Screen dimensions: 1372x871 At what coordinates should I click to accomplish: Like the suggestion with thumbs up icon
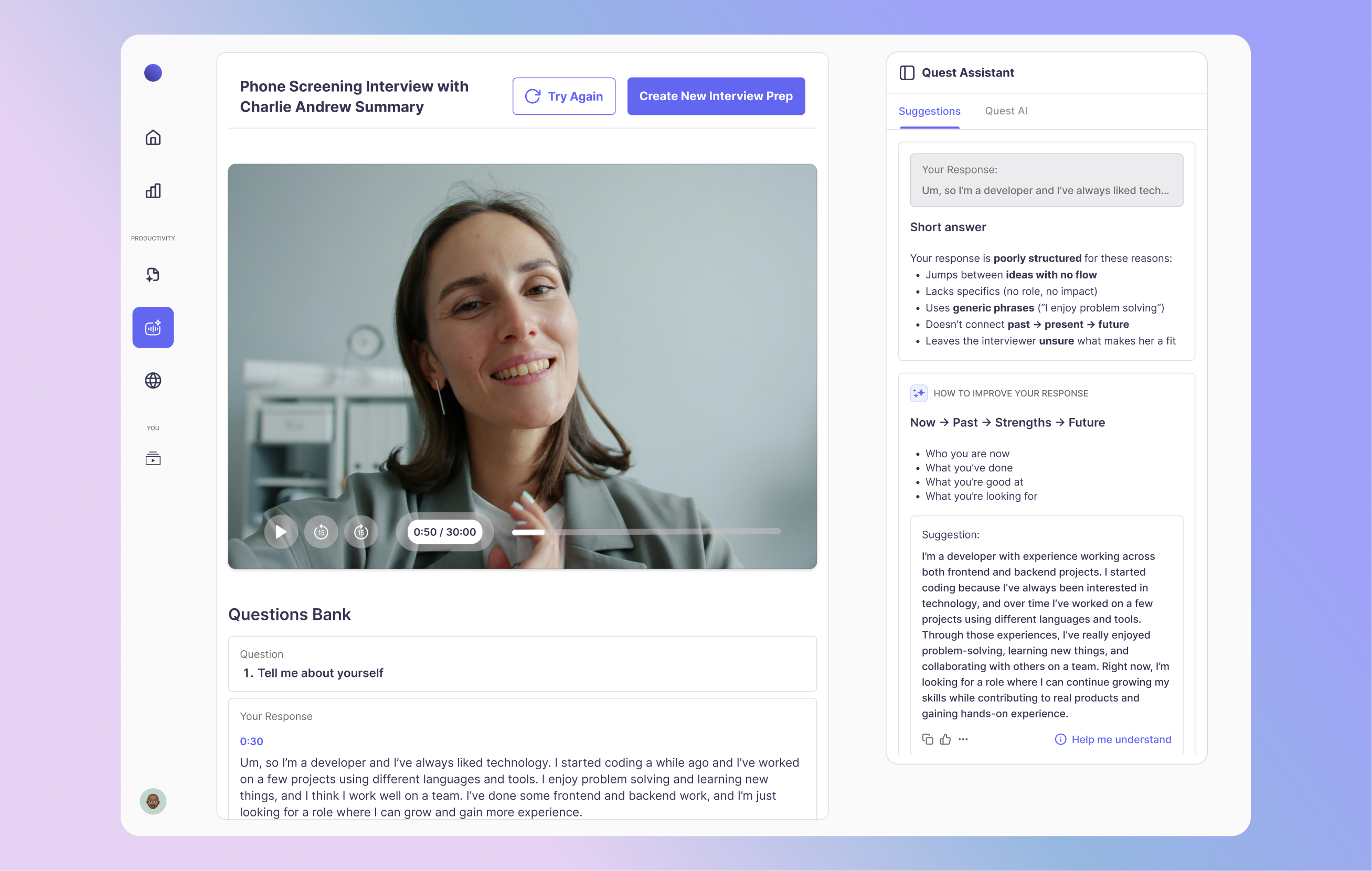pyautogui.click(x=945, y=739)
